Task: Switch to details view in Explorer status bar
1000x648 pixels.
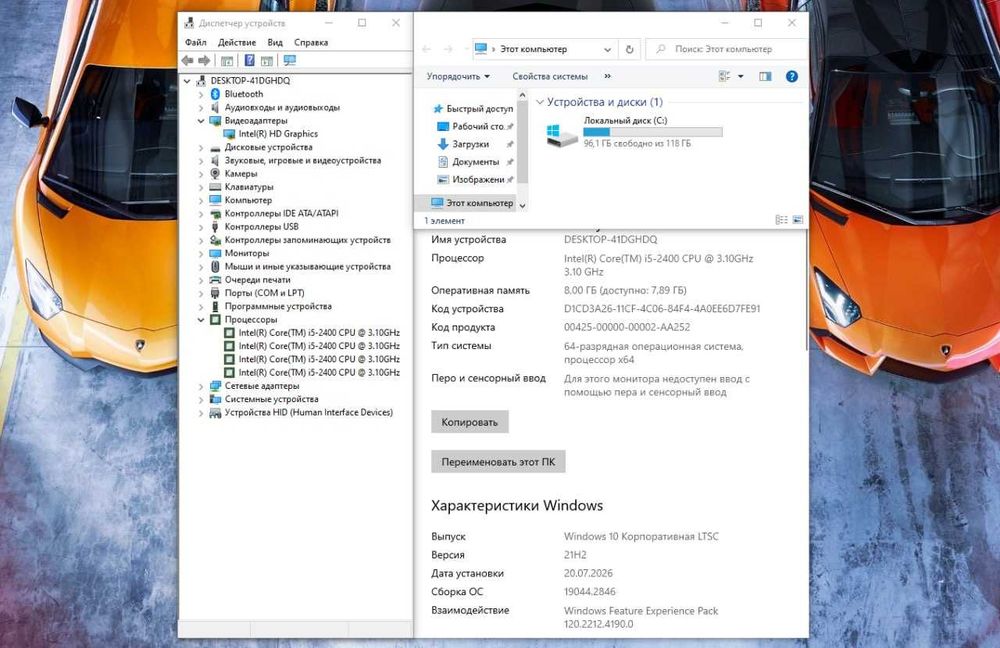Action: tap(781, 220)
